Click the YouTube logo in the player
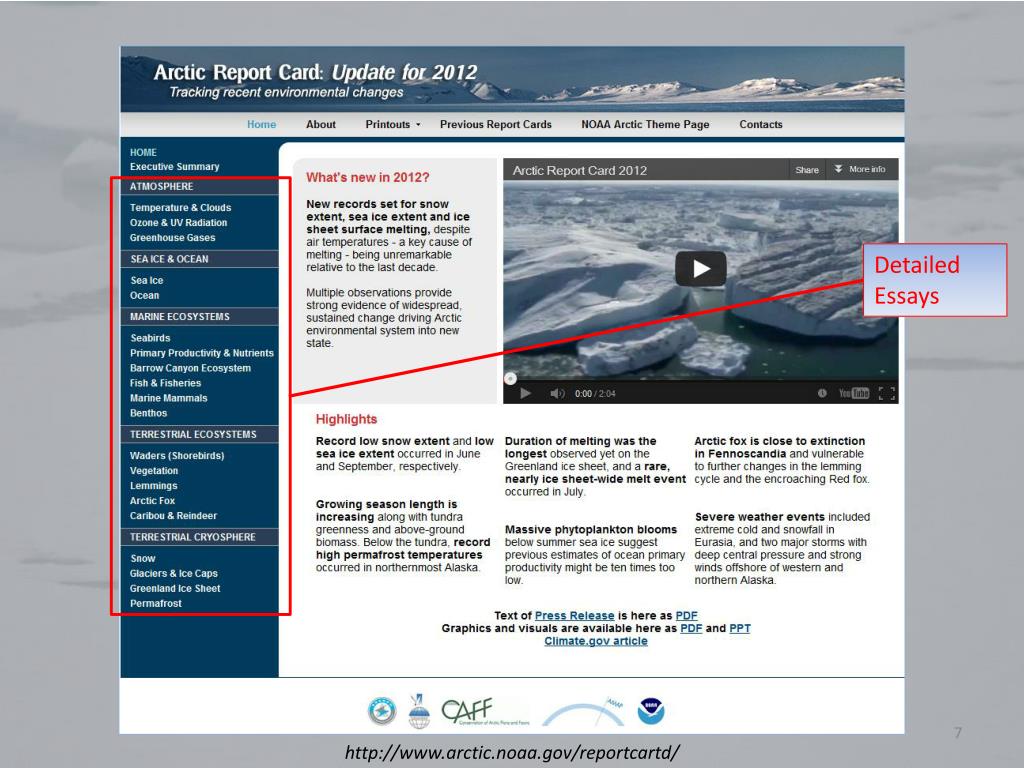The width and height of the screenshot is (1024, 768). tap(854, 393)
